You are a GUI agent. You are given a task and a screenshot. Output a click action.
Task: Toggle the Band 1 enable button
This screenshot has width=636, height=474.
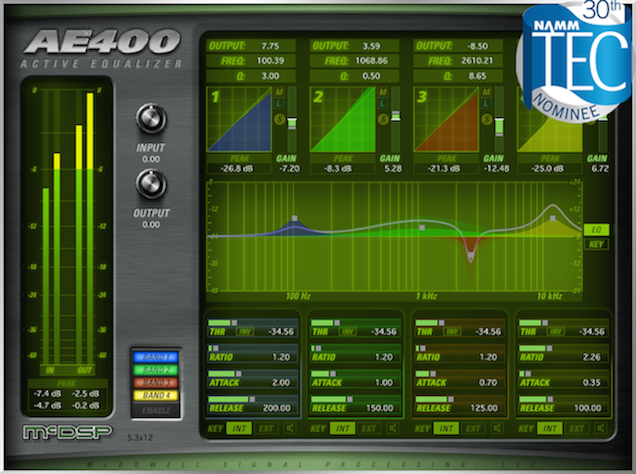tap(155, 357)
